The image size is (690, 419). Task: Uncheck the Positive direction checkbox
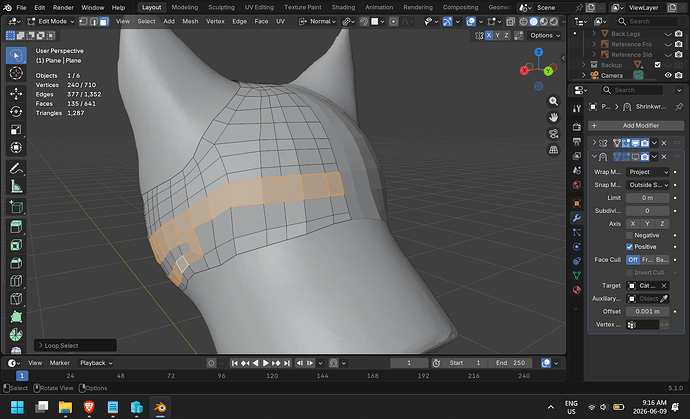pyautogui.click(x=629, y=247)
